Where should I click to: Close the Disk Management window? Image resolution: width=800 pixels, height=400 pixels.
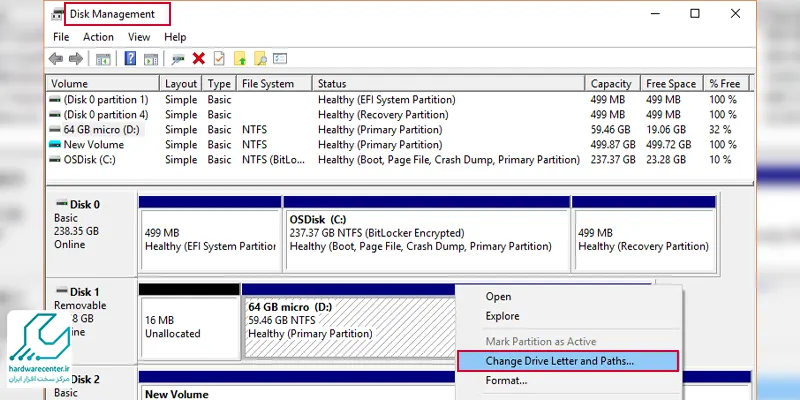(735, 14)
